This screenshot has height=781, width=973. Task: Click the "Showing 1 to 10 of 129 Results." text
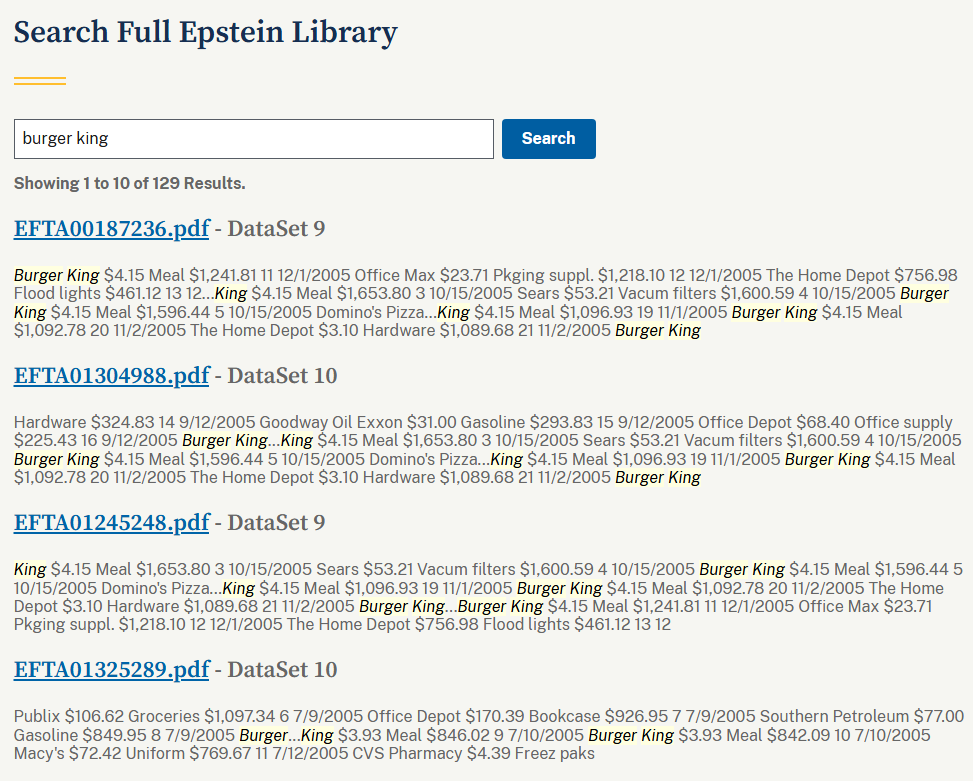pos(130,184)
